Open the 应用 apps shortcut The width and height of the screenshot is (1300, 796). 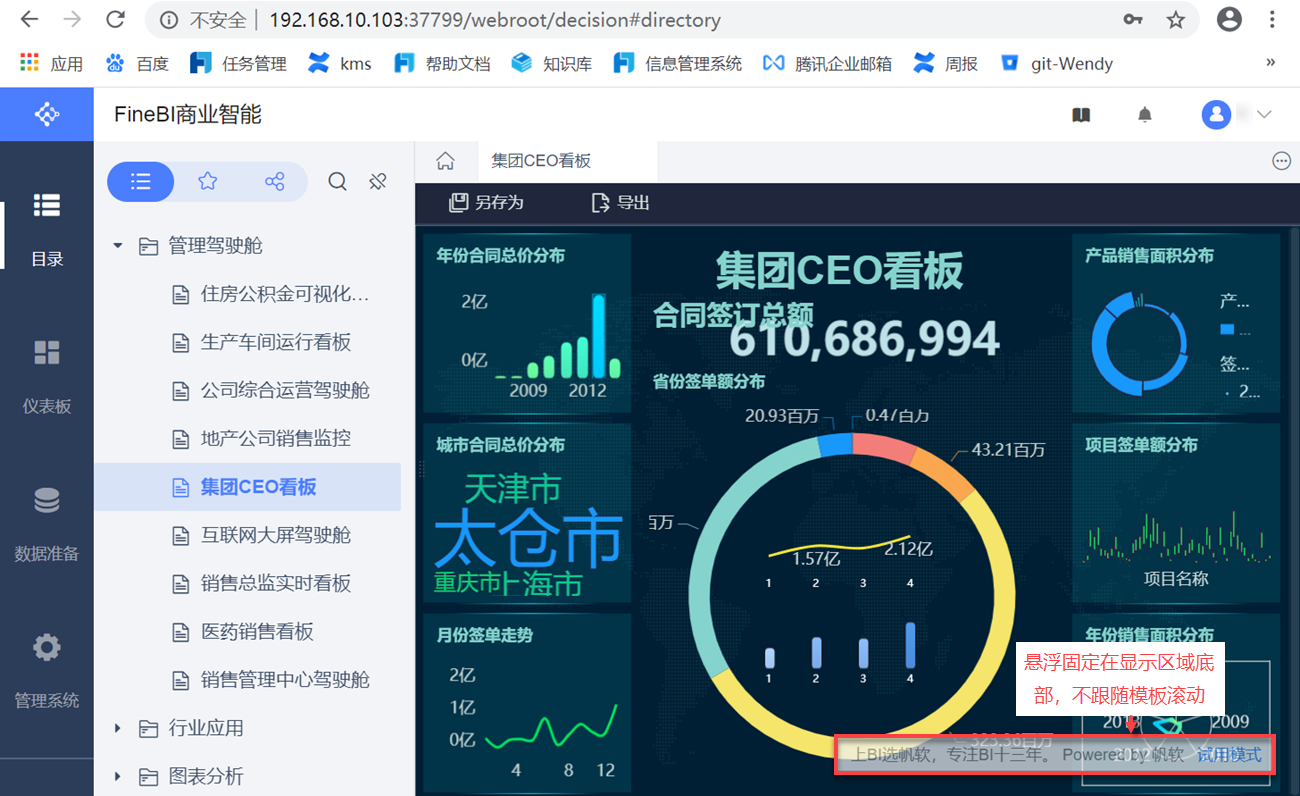(x=51, y=63)
